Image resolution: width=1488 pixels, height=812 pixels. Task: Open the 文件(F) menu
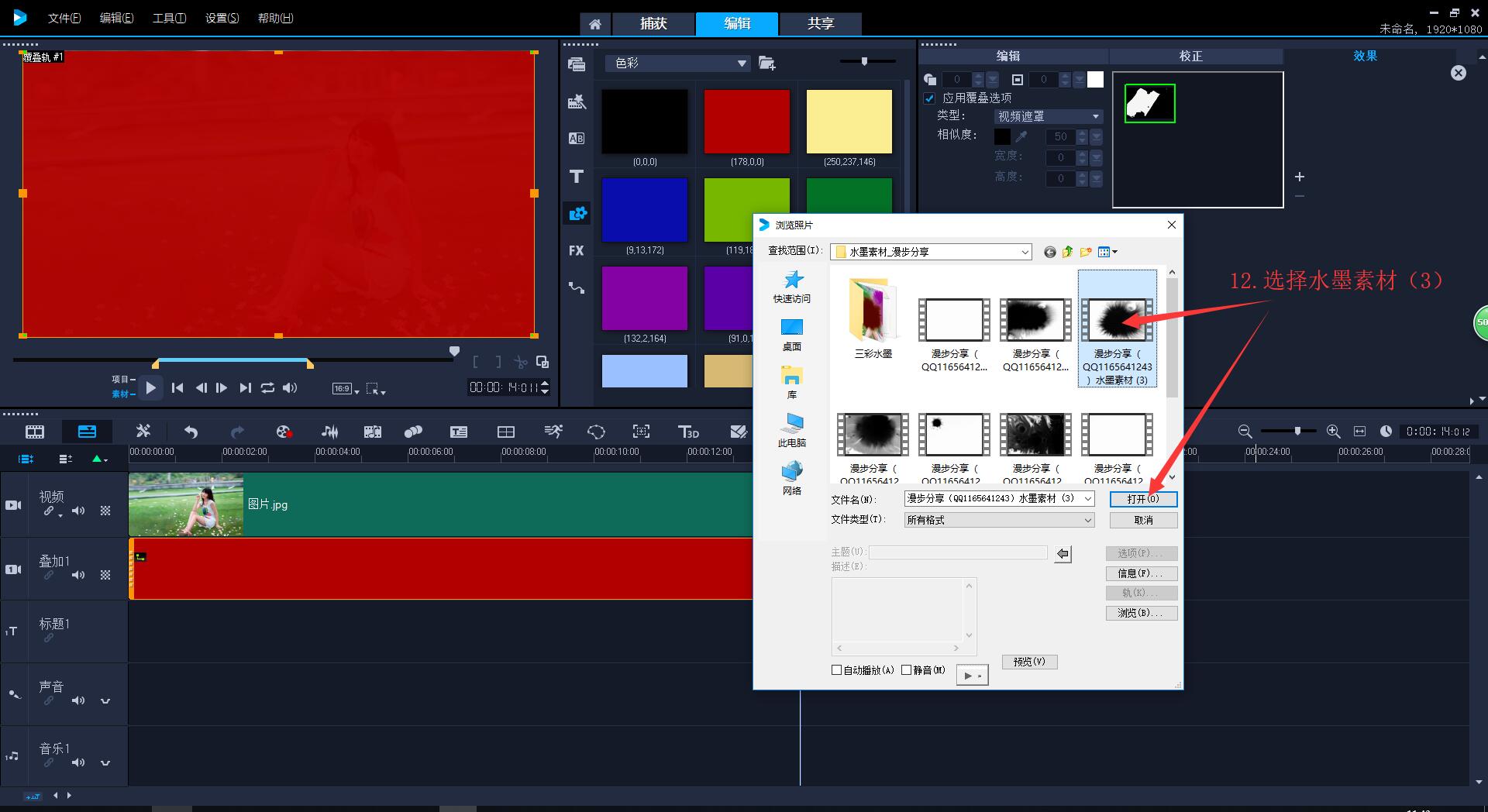click(x=64, y=18)
